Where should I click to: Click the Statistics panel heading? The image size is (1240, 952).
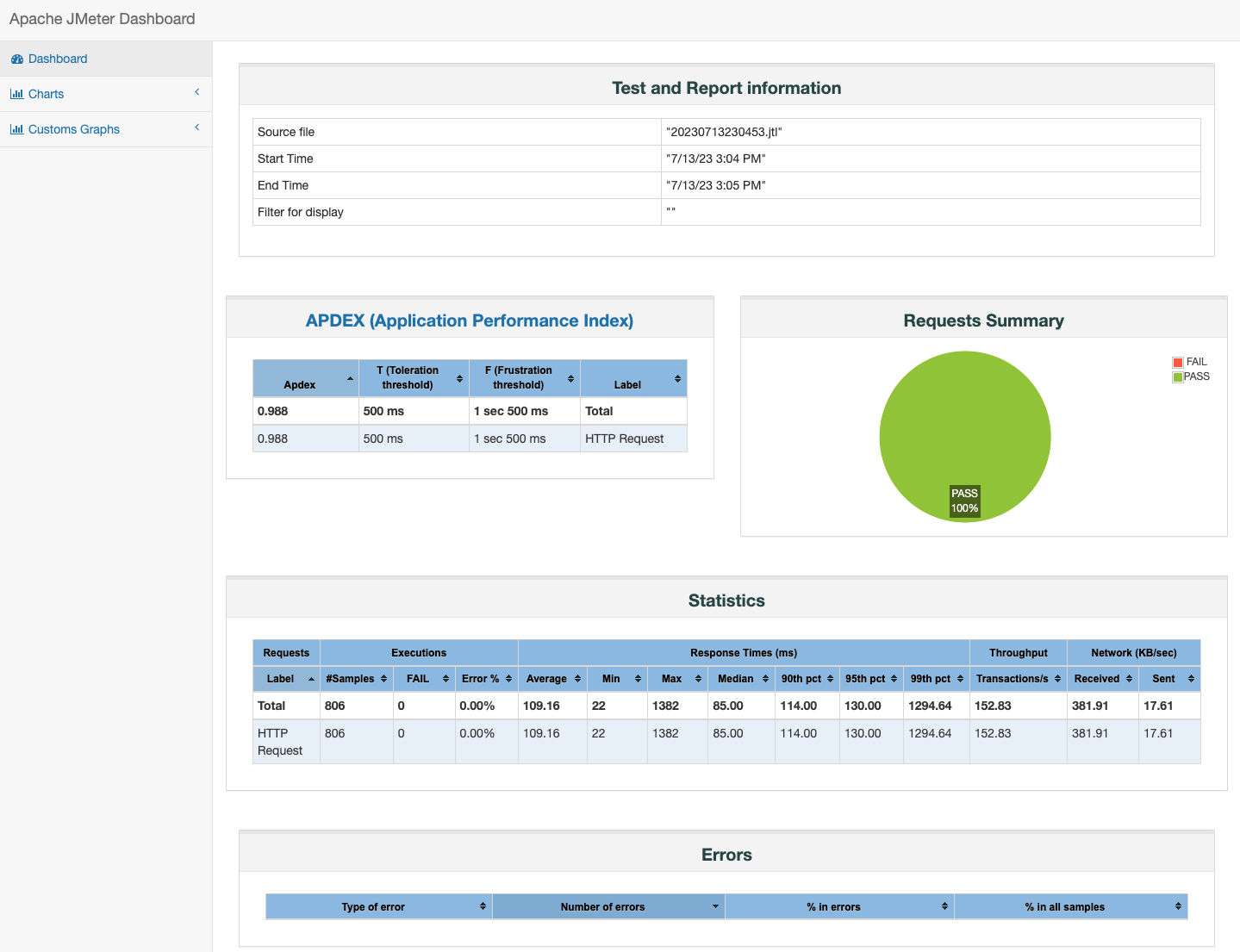(726, 600)
